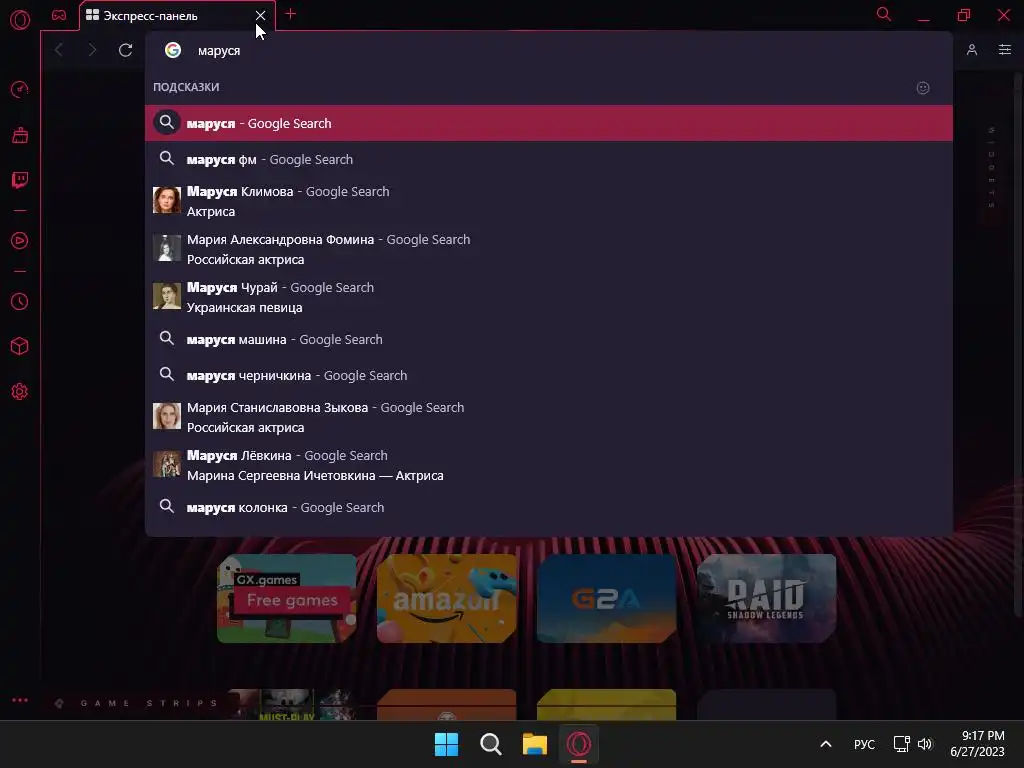Viewport: 1024px width, 768px height.
Task: Select suggestion маруся черничкина
Action: point(549,376)
